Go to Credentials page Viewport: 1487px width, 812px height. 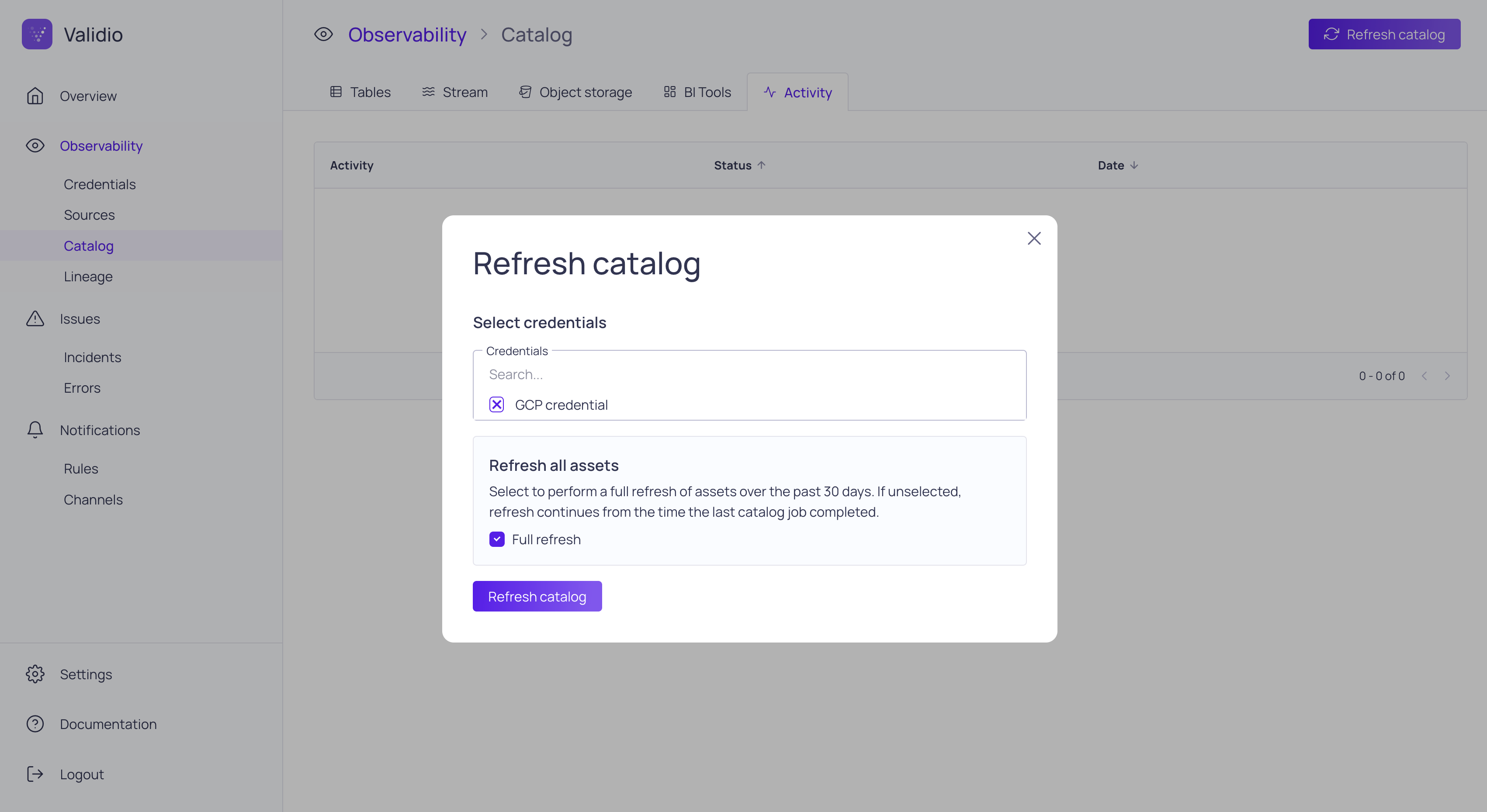[100, 184]
